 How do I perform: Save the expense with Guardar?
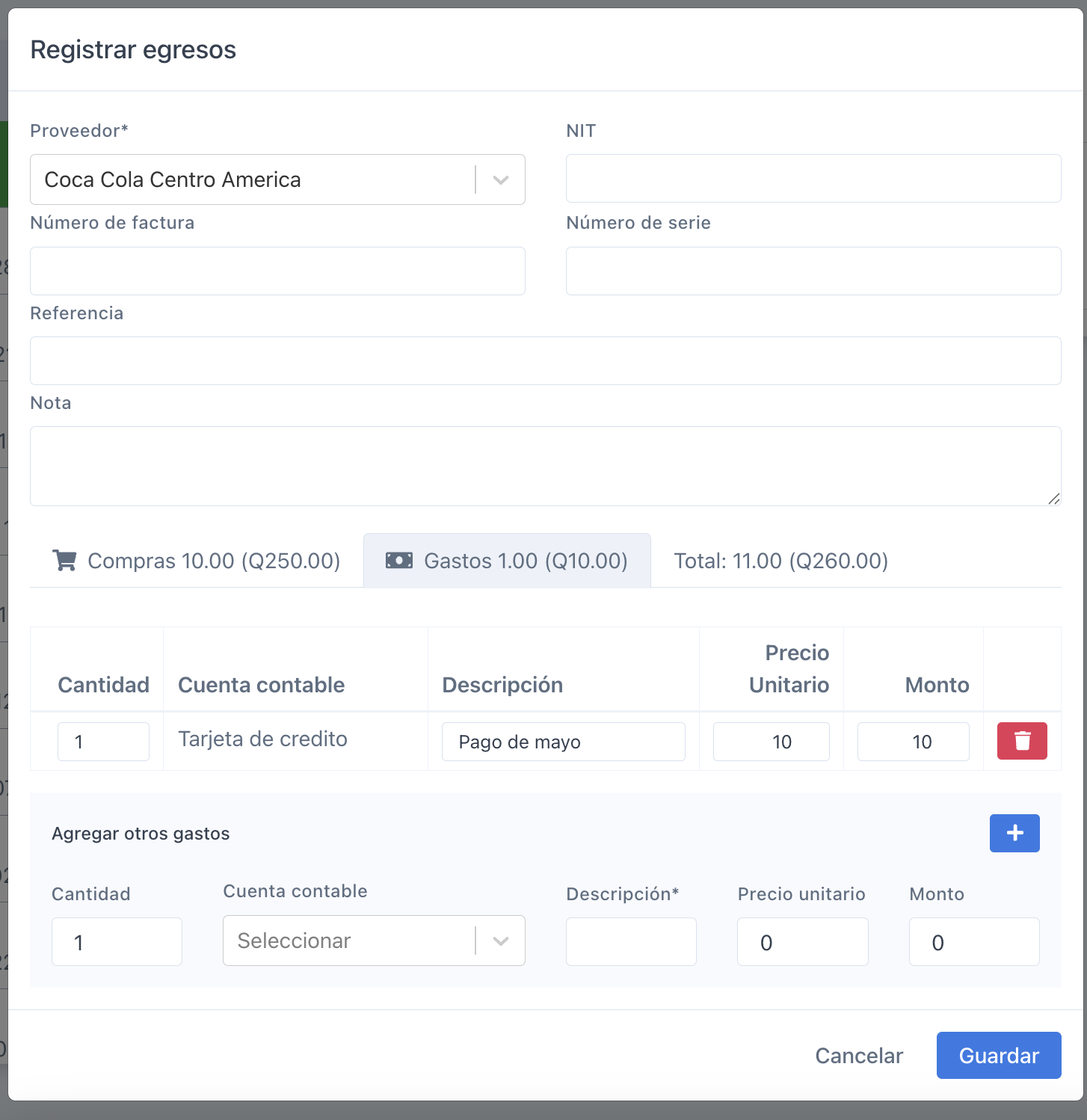[999, 1055]
